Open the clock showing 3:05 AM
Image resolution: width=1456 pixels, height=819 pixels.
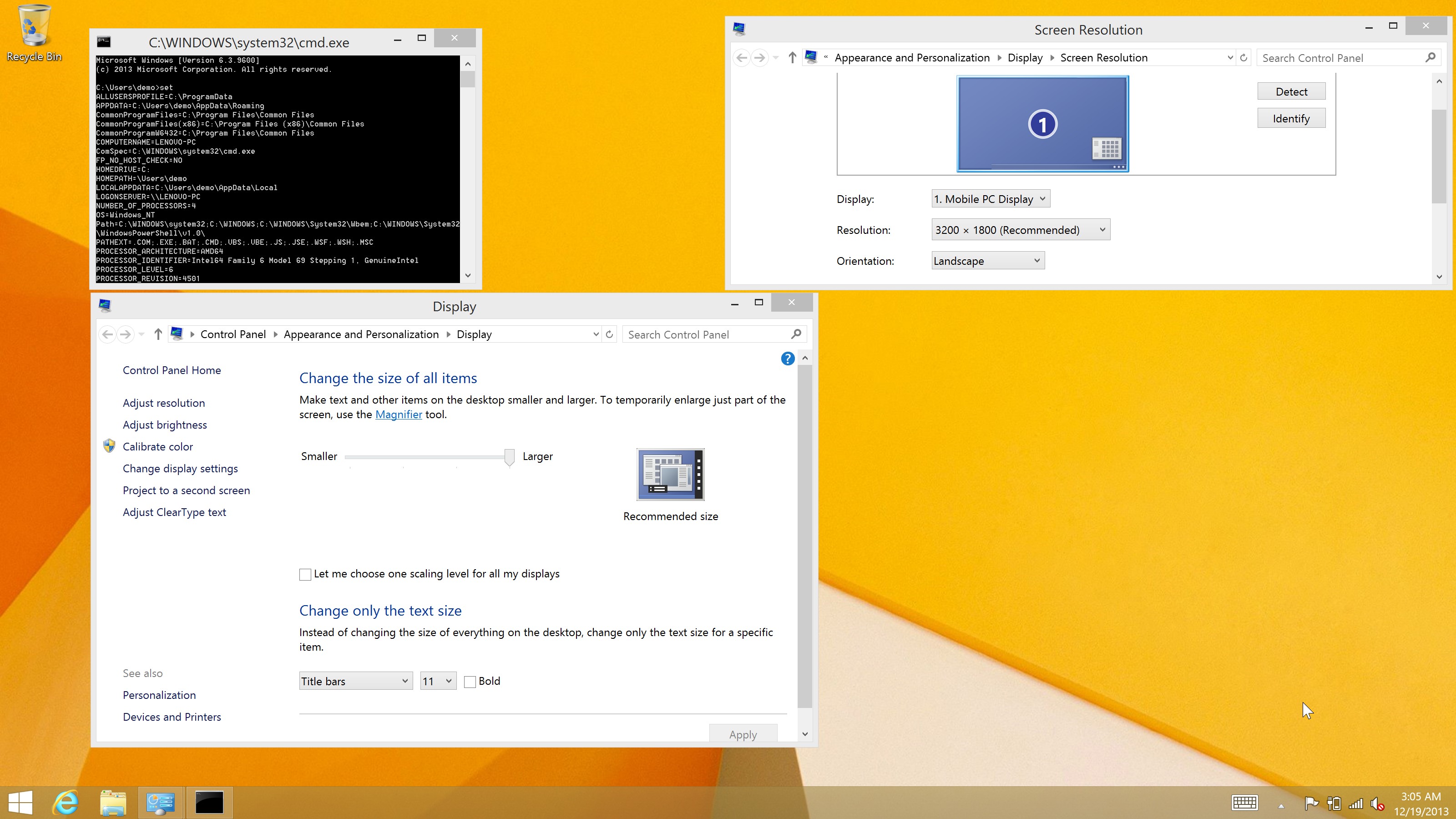tap(1421, 804)
